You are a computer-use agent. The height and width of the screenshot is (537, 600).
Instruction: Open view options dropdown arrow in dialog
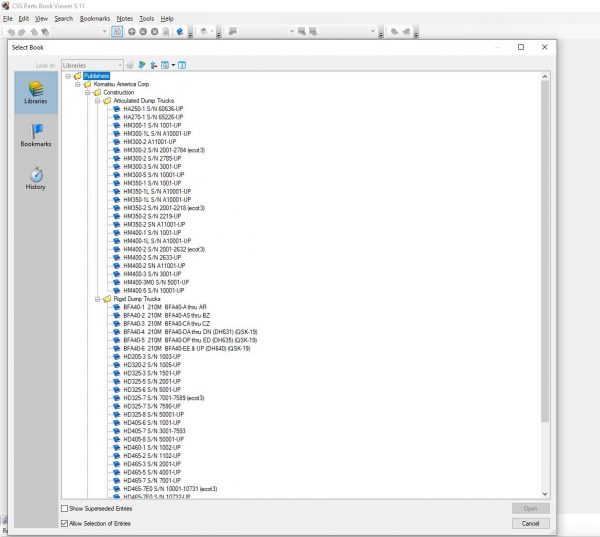(173, 65)
